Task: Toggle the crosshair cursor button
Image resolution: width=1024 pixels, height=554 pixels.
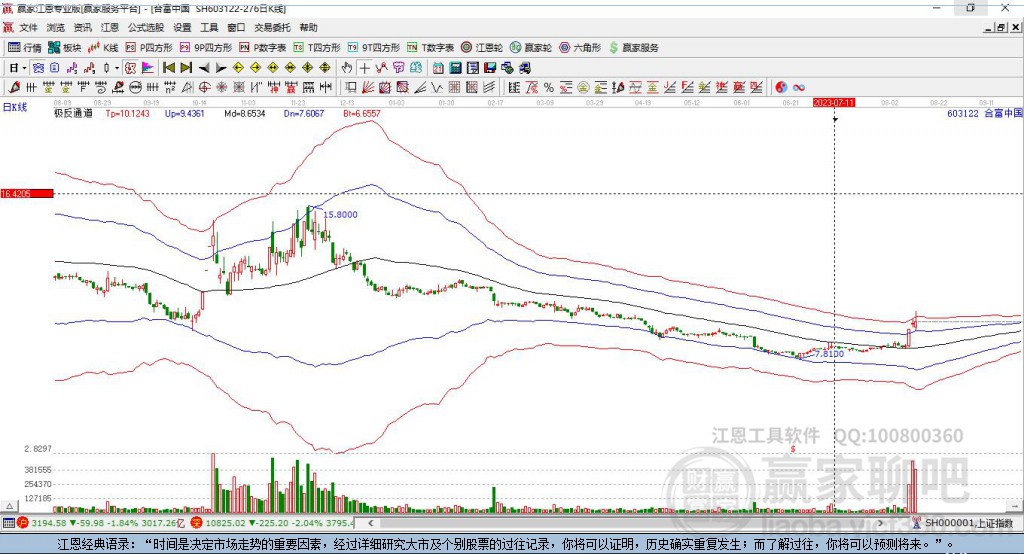Action: tap(364, 68)
